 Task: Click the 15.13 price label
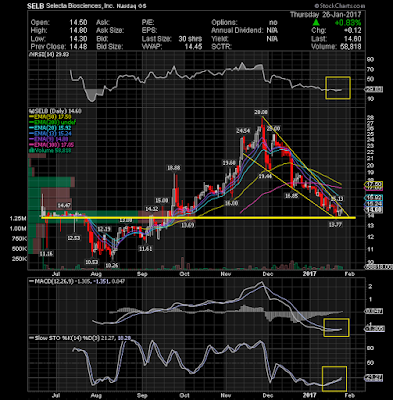pos(337,199)
